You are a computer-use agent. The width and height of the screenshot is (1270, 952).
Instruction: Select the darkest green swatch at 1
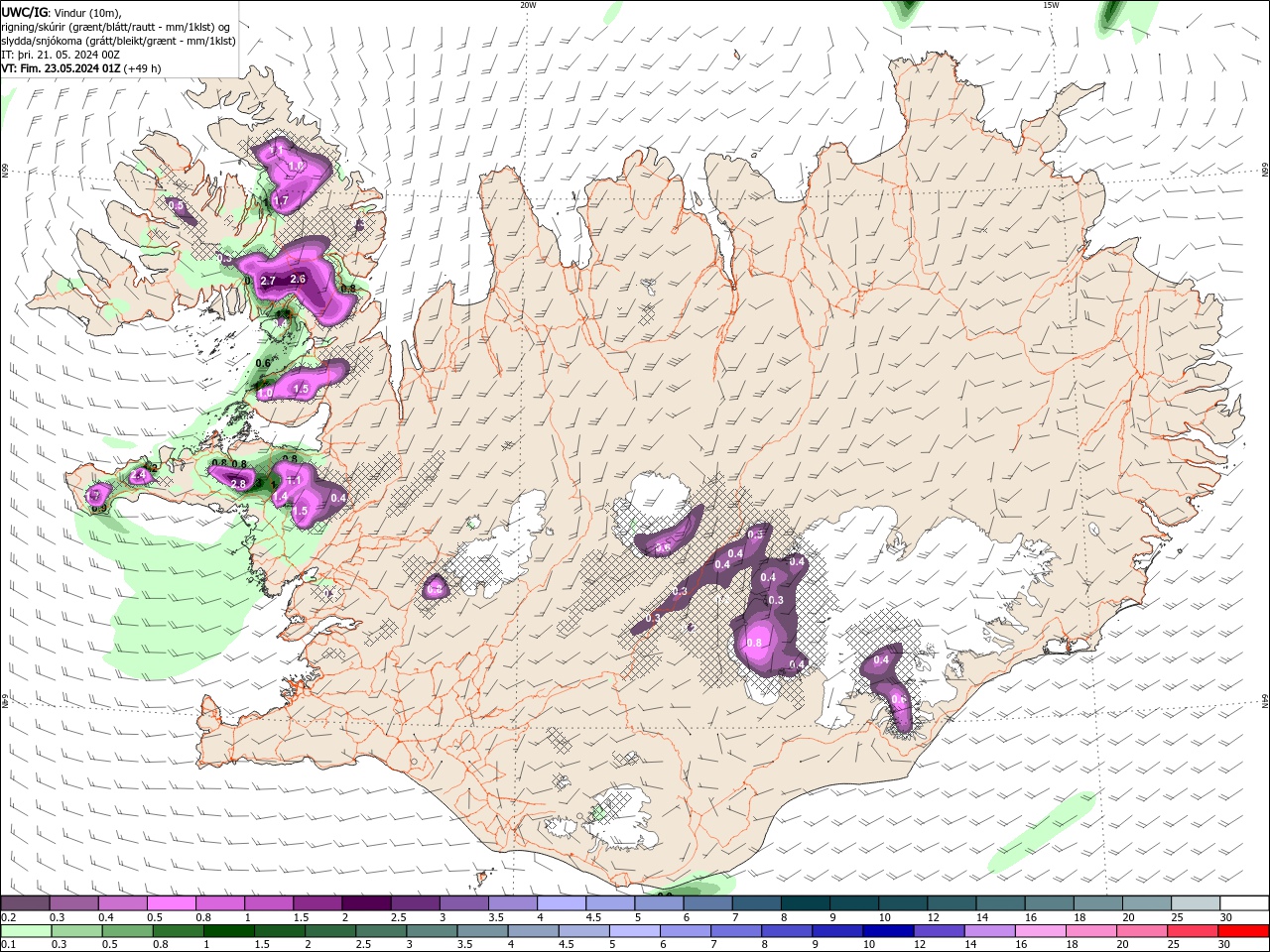point(229,931)
